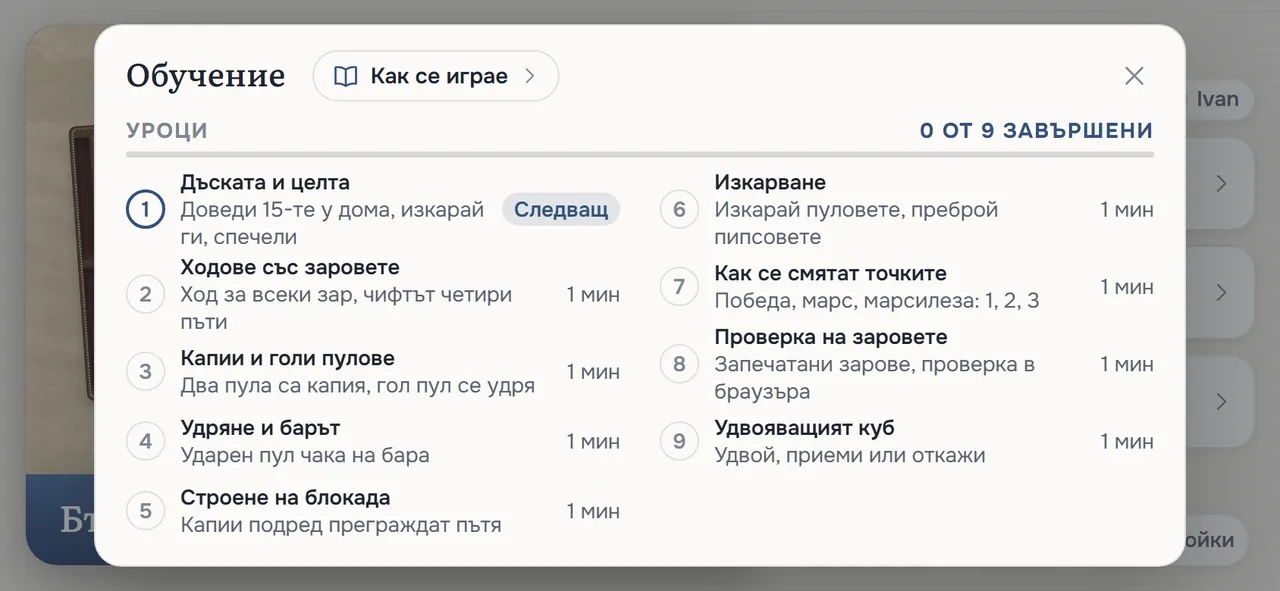Click description 'Изкарай пуловете, преброй пипсовете'

click(857, 224)
